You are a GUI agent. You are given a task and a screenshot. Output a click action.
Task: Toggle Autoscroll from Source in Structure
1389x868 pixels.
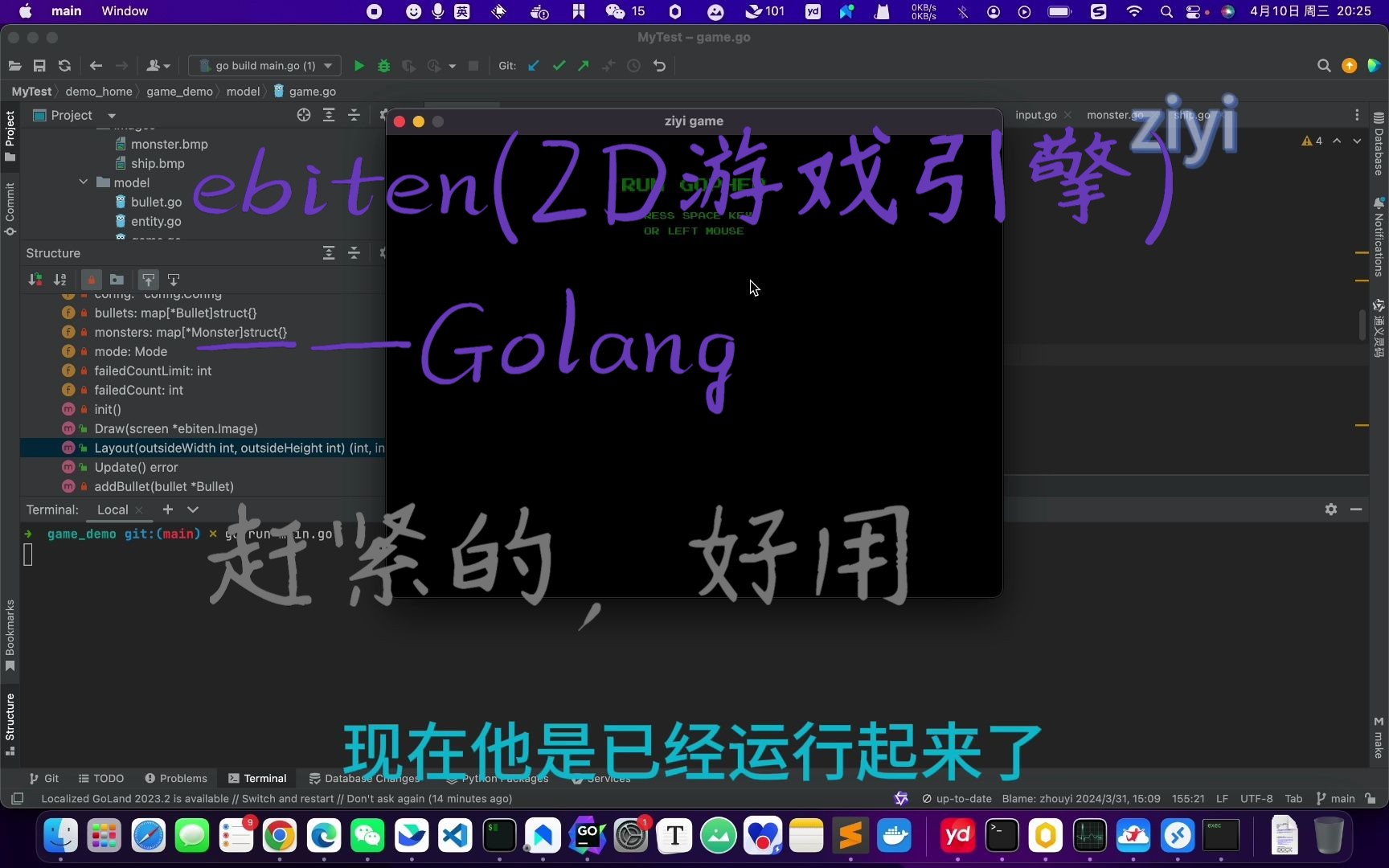174,280
